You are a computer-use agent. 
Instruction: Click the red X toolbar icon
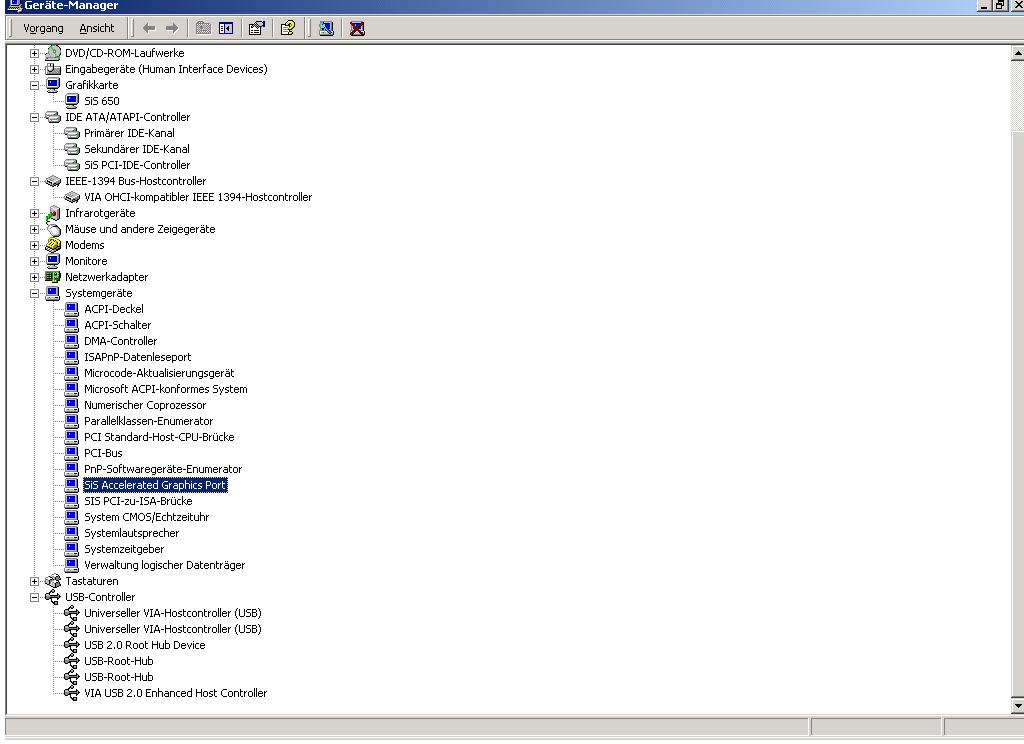click(x=357, y=28)
